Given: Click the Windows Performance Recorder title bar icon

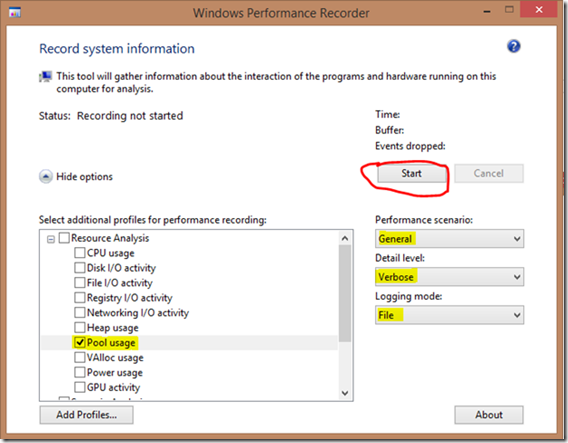Looking at the screenshot, I should (15, 12).
